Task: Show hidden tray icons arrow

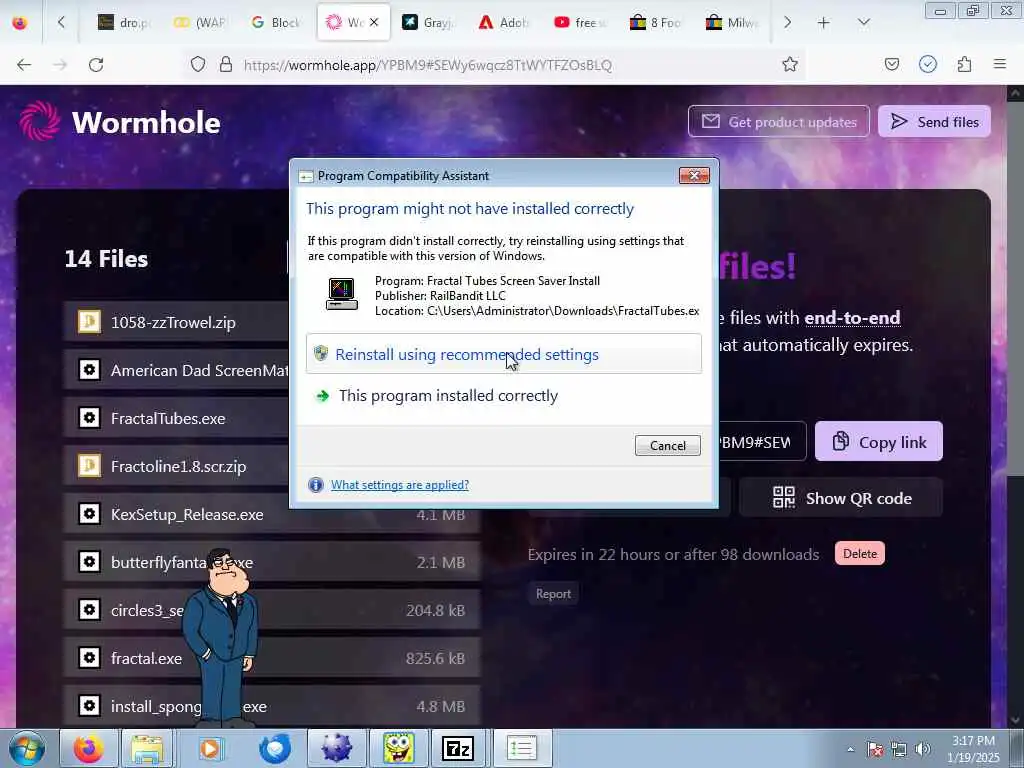Action: click(x=850, y=749)
